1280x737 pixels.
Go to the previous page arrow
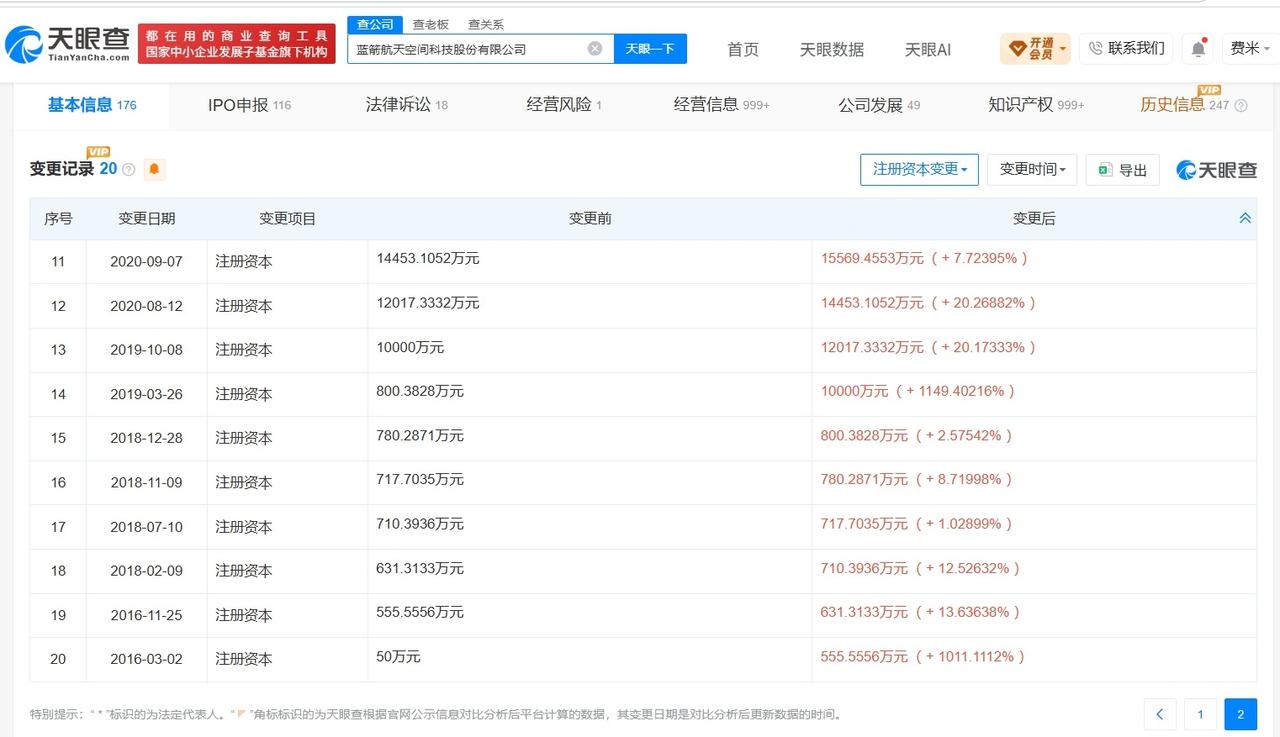(1160, 714)
